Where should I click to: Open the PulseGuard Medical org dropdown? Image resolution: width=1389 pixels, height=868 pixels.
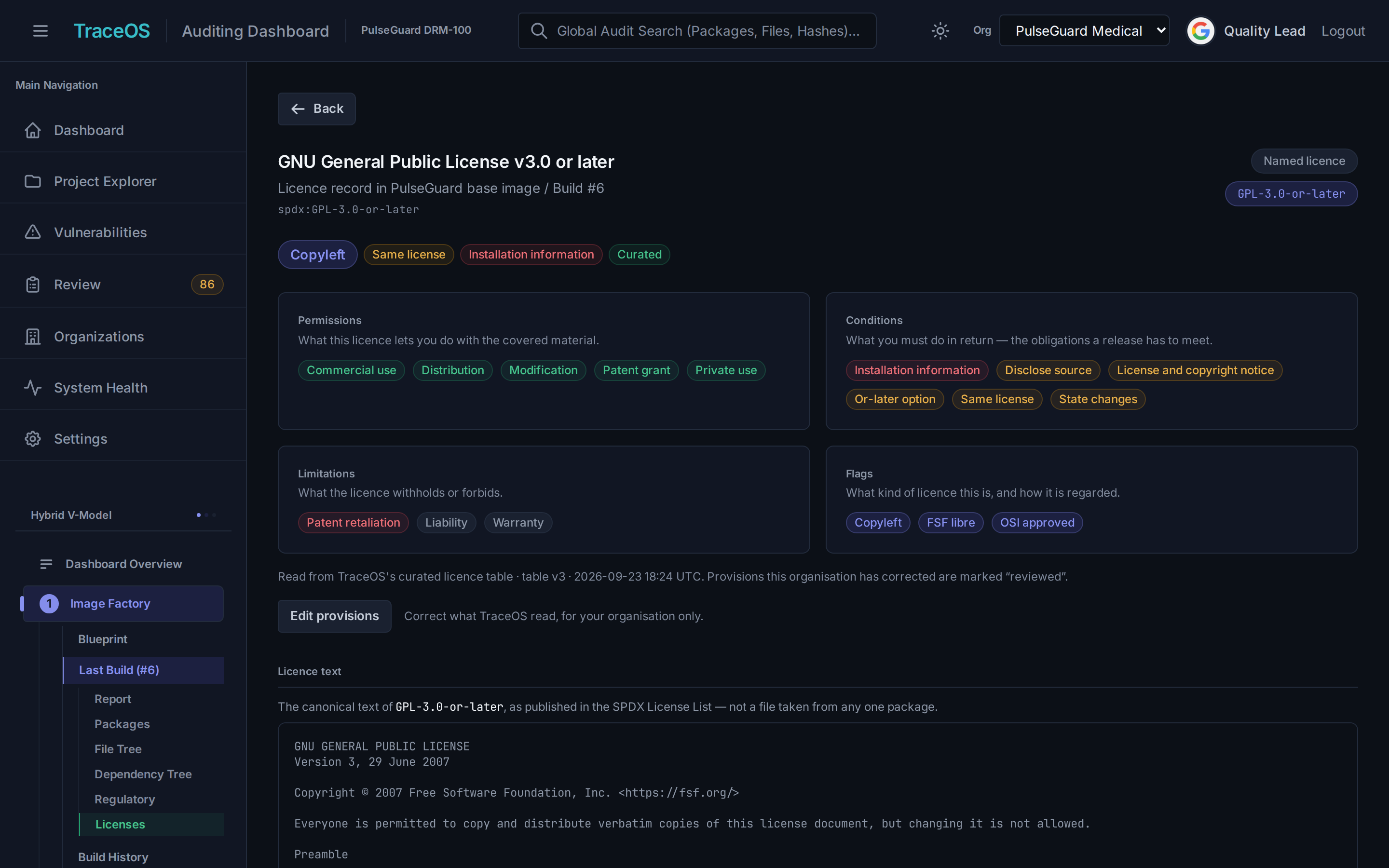coord(1084,31)
